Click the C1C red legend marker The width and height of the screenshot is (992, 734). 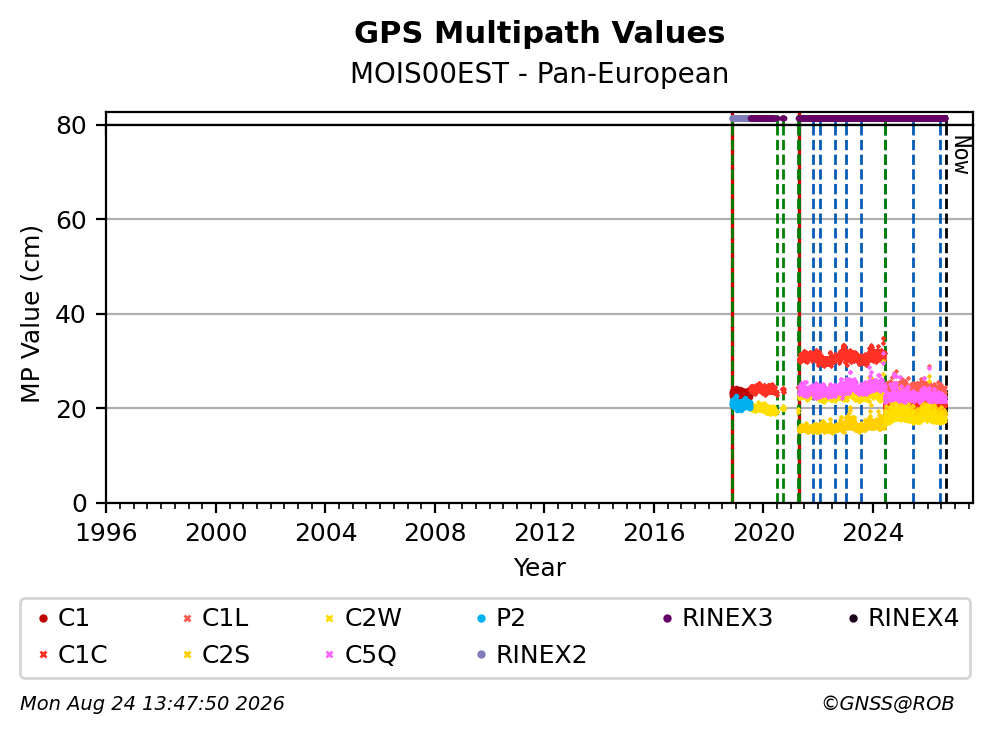(x=43, y=654)
